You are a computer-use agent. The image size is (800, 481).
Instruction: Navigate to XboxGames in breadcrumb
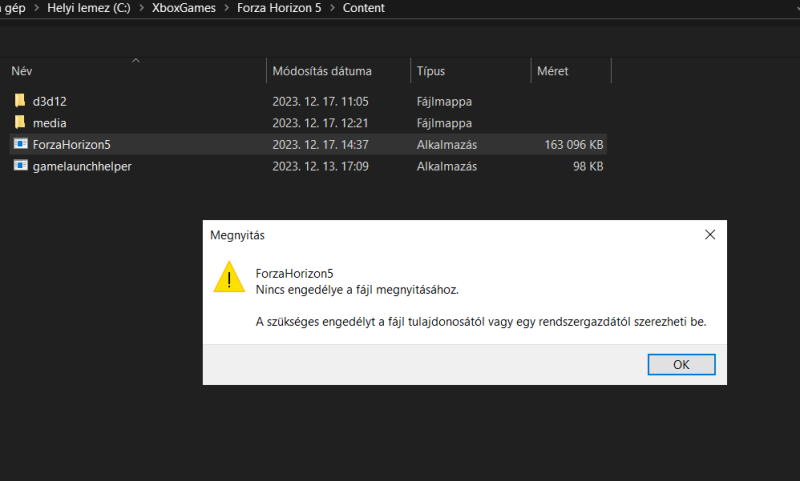coord(184,8)
